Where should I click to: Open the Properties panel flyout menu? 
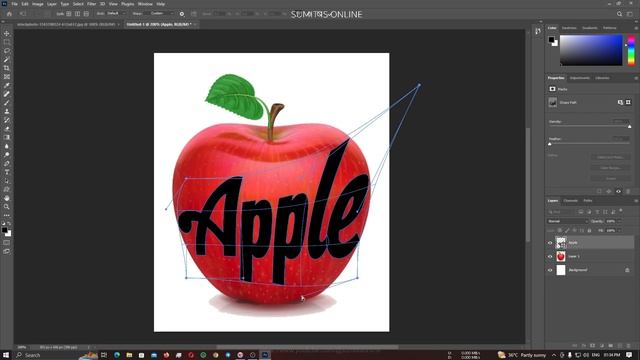pos(636,78)
